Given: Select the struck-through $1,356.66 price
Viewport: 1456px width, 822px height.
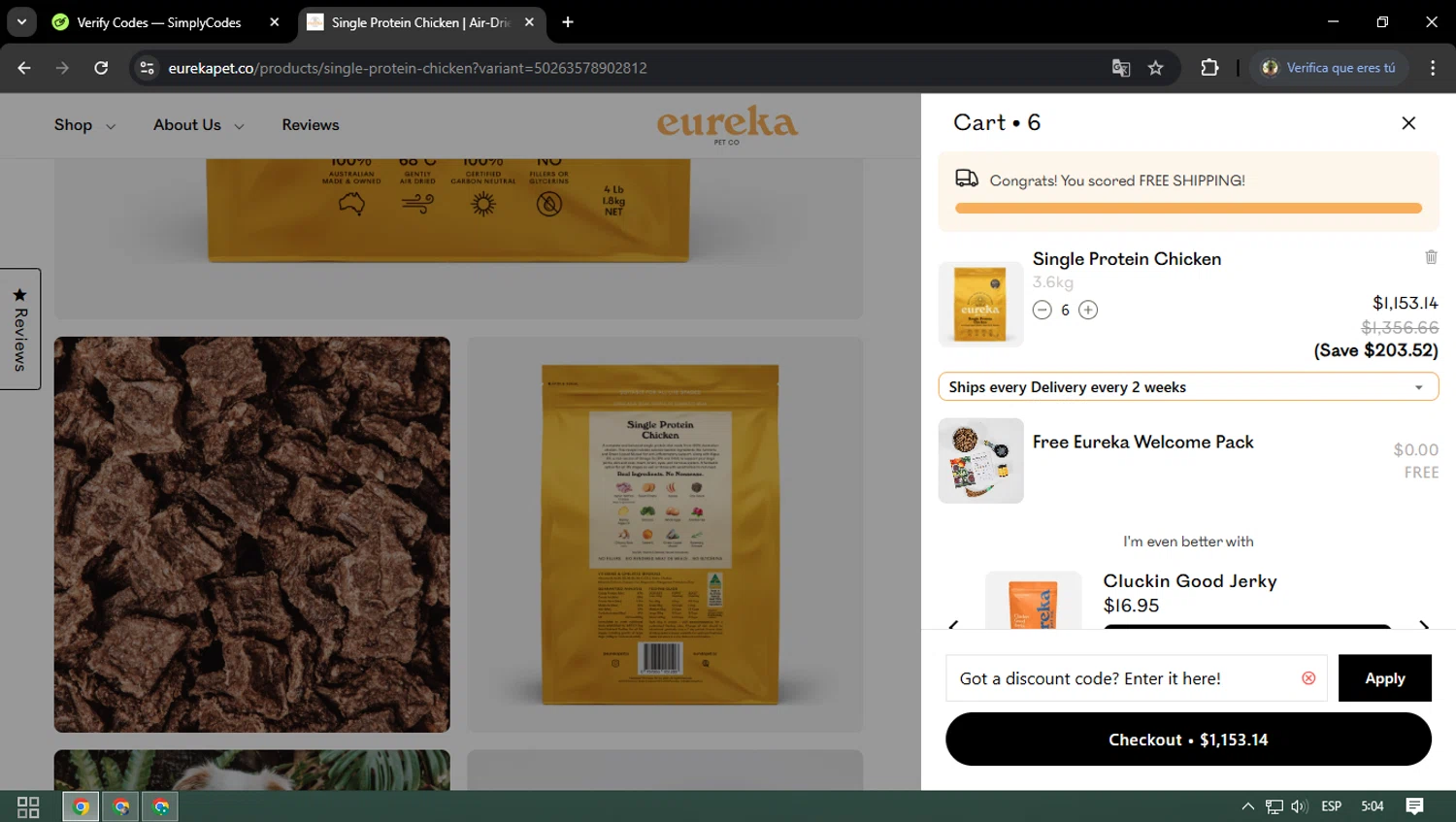Looking at the screenshot, I should (x=1400, y=328).
